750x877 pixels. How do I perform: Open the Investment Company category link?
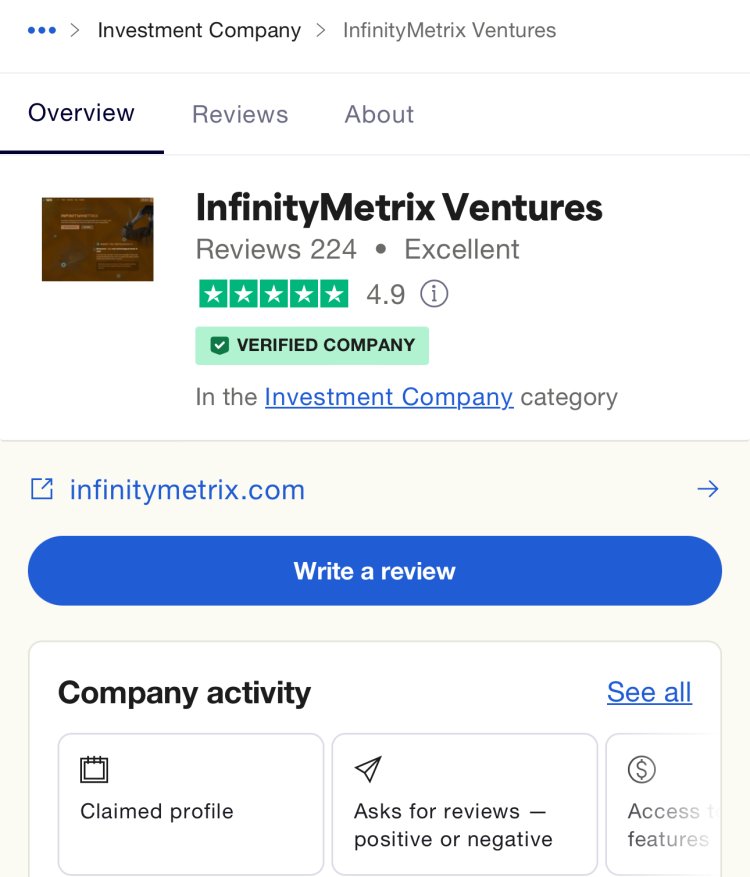pos(389,397)
